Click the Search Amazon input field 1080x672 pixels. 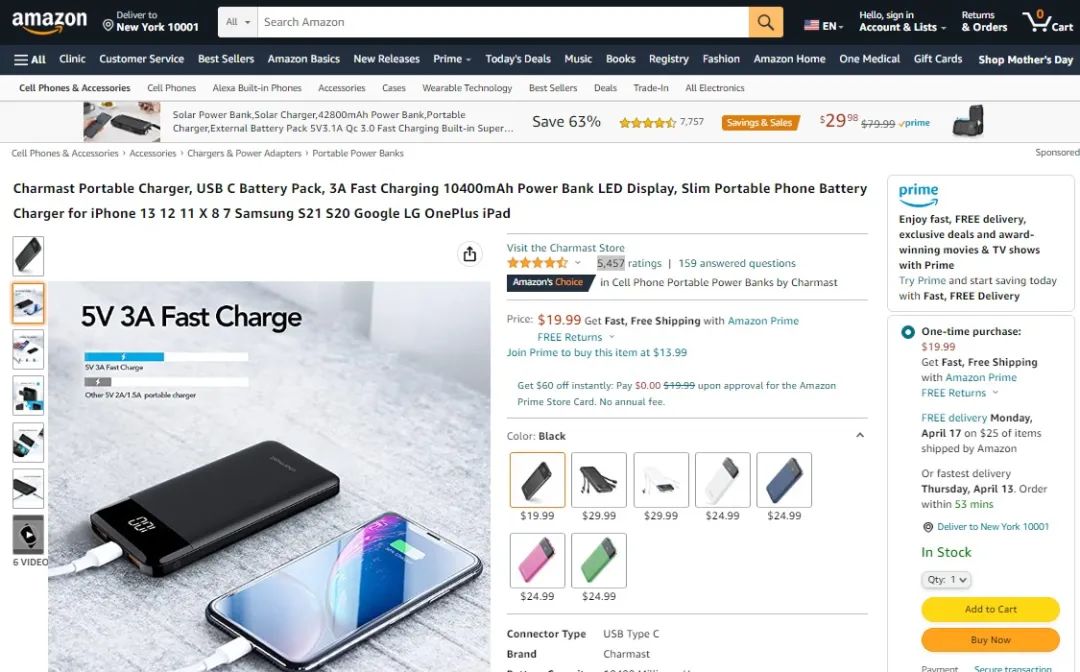coord(503,22)
